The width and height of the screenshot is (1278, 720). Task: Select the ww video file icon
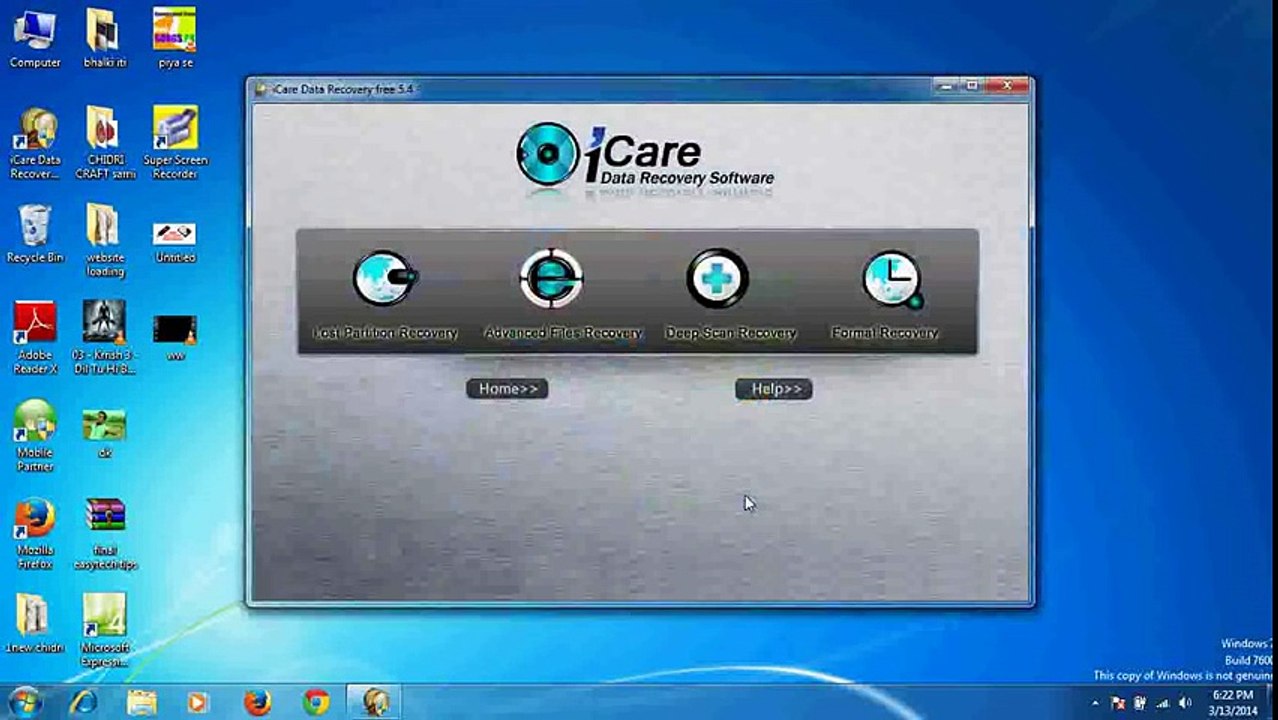click(175, 337)
